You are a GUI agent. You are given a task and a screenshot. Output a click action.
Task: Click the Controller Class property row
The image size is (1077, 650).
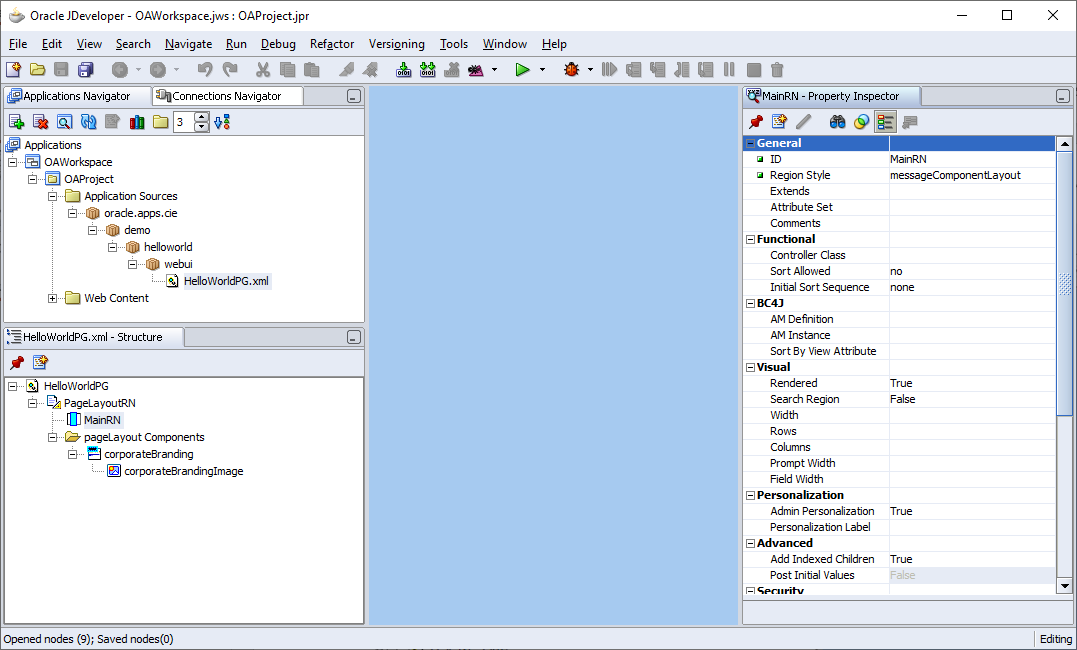[x=899, y=255]
